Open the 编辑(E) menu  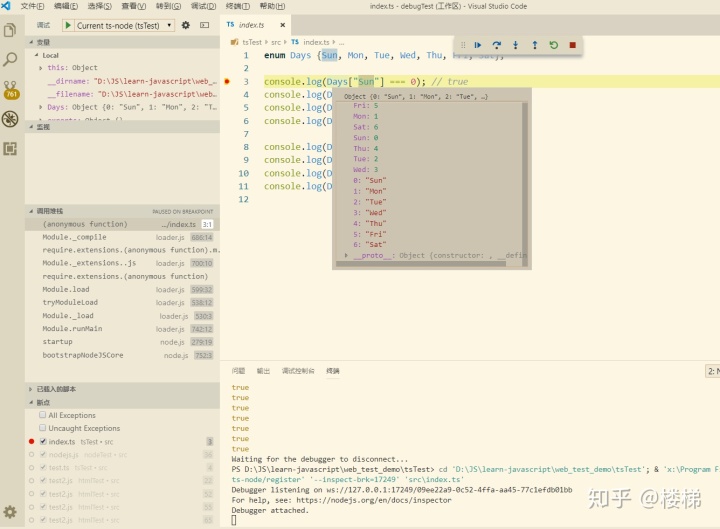(x=66, y=6)
